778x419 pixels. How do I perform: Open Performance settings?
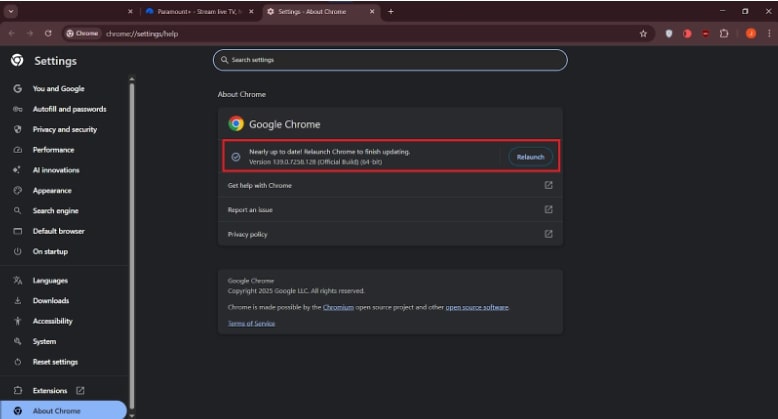[53, 149]
